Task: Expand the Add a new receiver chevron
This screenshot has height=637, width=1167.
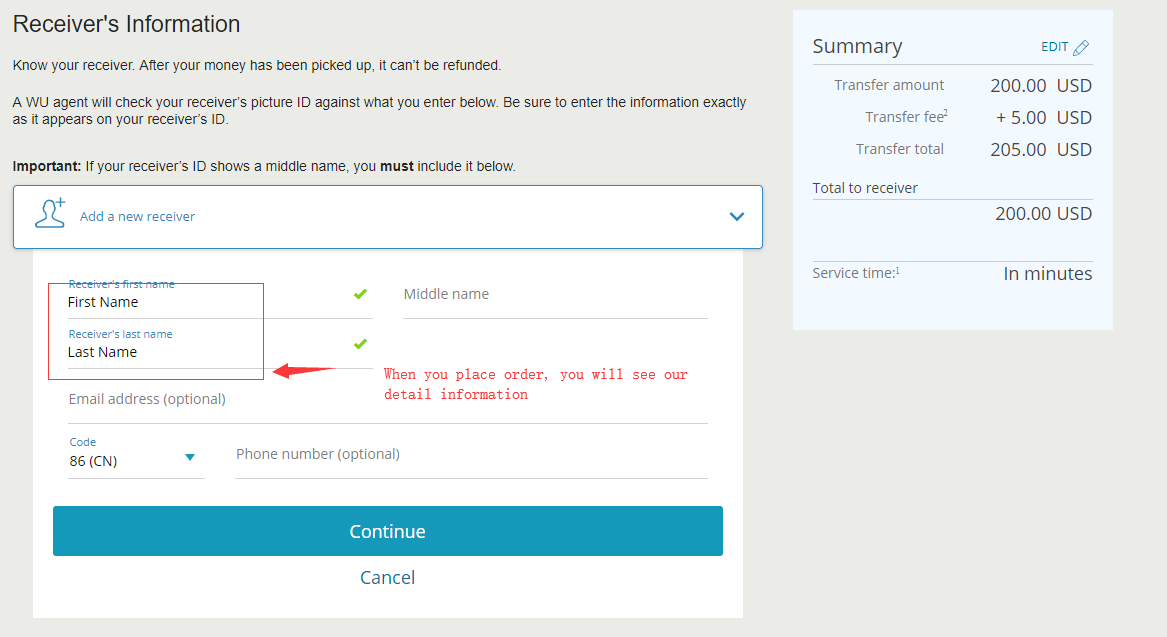Action: tap(737, 217)
